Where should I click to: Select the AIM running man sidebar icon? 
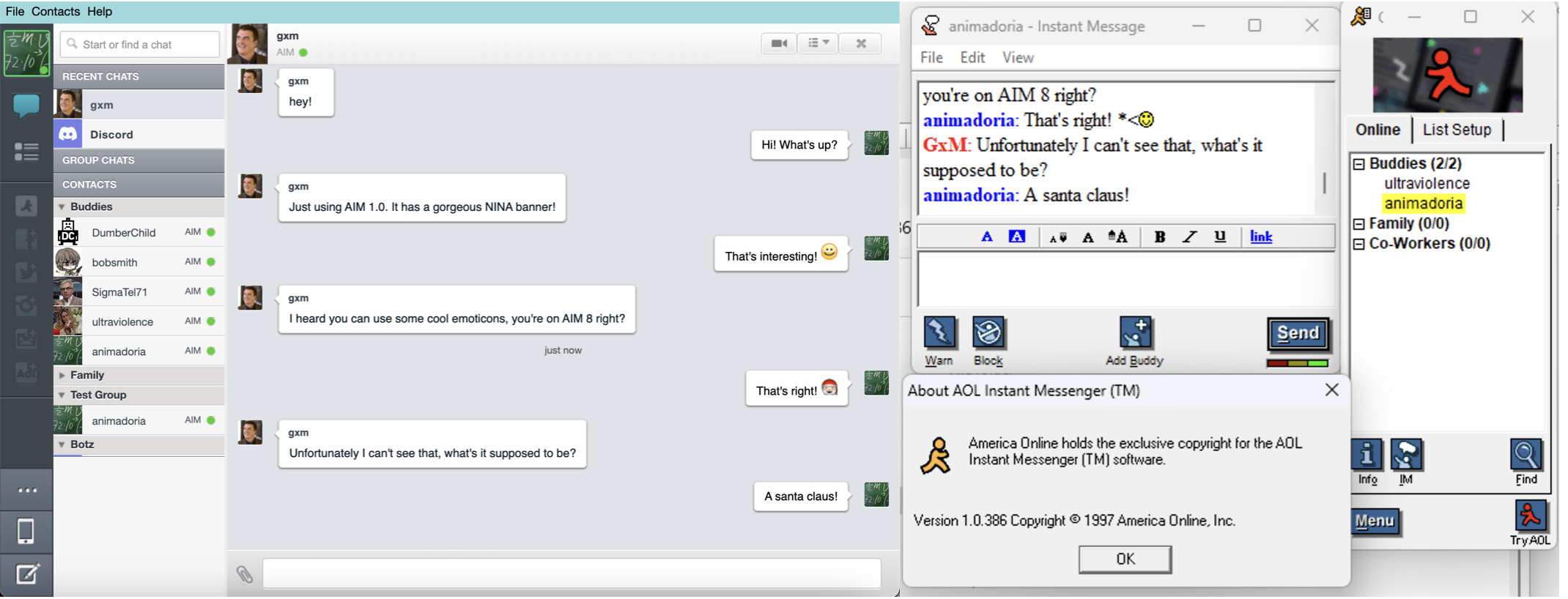26,207
